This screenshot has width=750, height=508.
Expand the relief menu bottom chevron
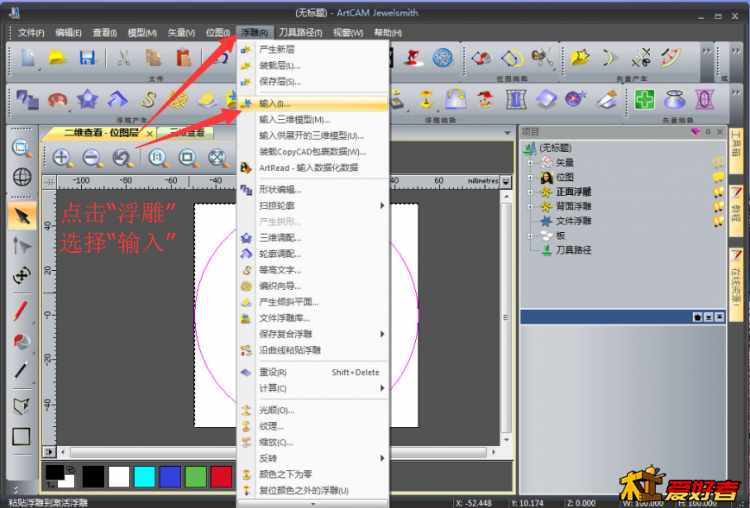[313, 503]
